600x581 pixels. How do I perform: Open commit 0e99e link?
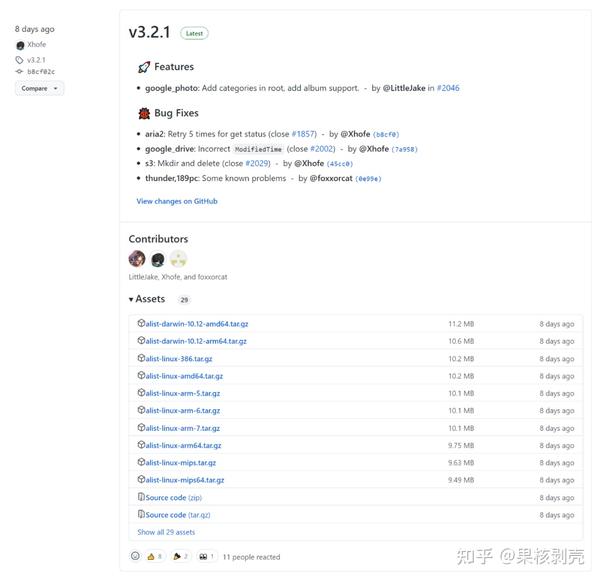pyautogui.click(x=368, y=179)
